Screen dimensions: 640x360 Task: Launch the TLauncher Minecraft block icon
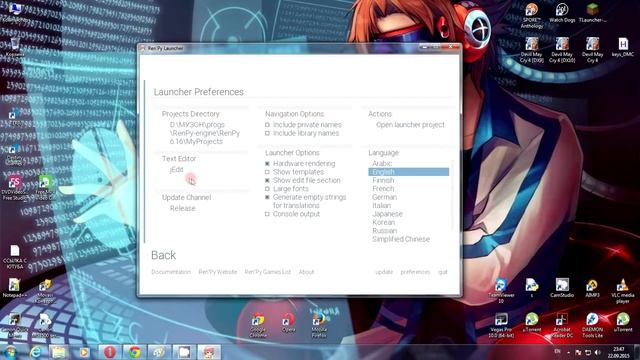[x=592, y=12]
